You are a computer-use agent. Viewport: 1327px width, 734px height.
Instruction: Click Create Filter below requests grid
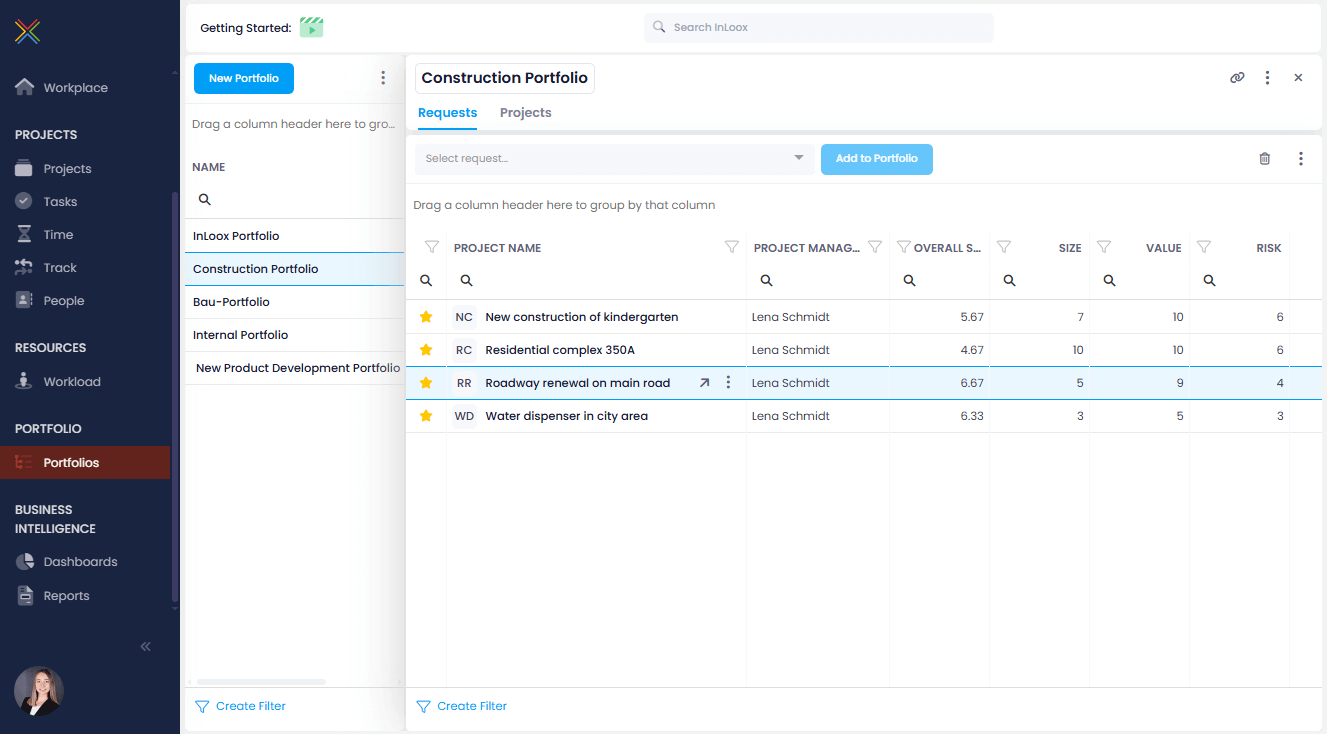pos(462,706)
